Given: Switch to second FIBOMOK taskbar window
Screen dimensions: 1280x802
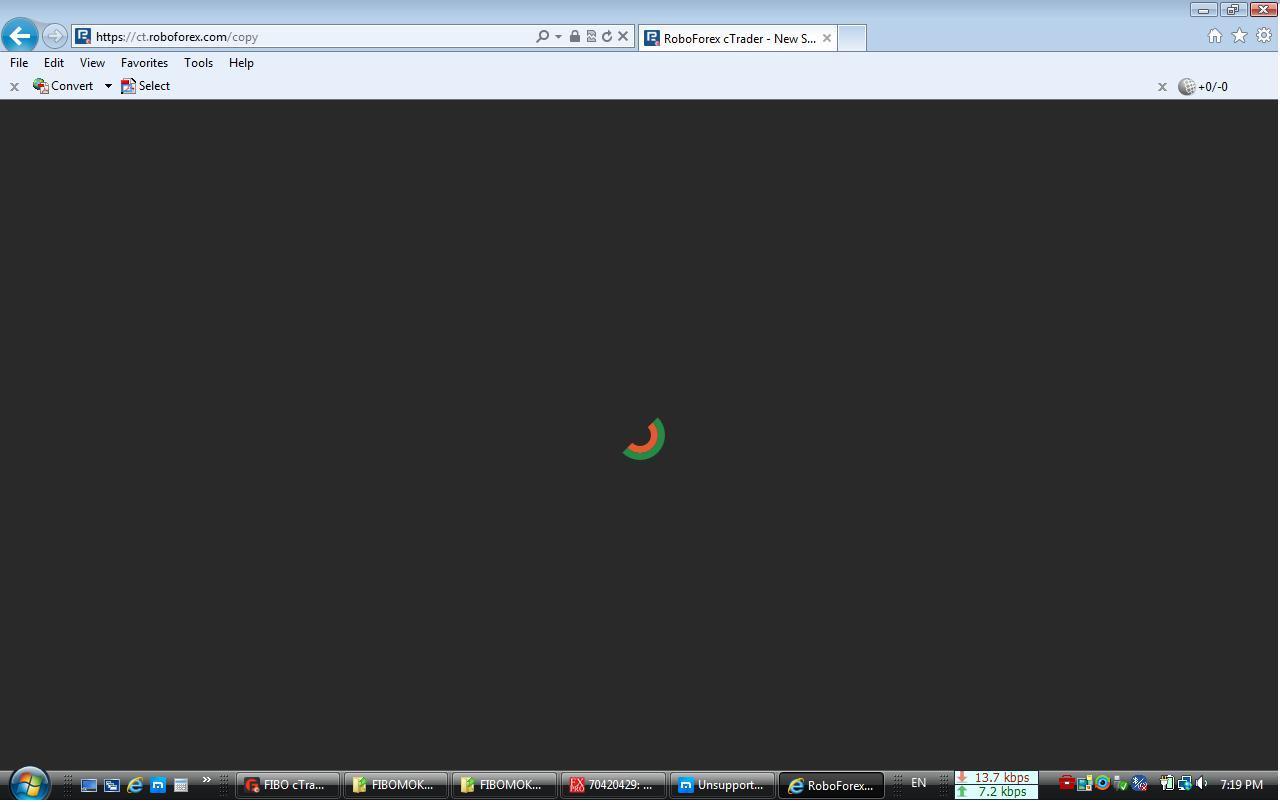Looking at the screenshot, I should (503, 786).
